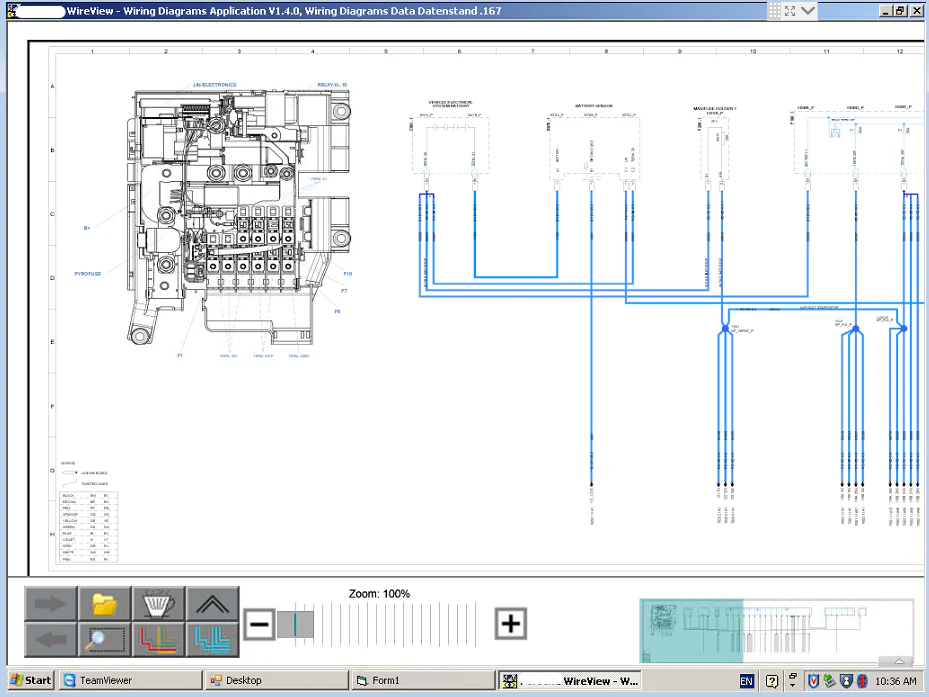Click the back arrow navigation button
This screenshot has width=929, height=697.
pos(51,640)
